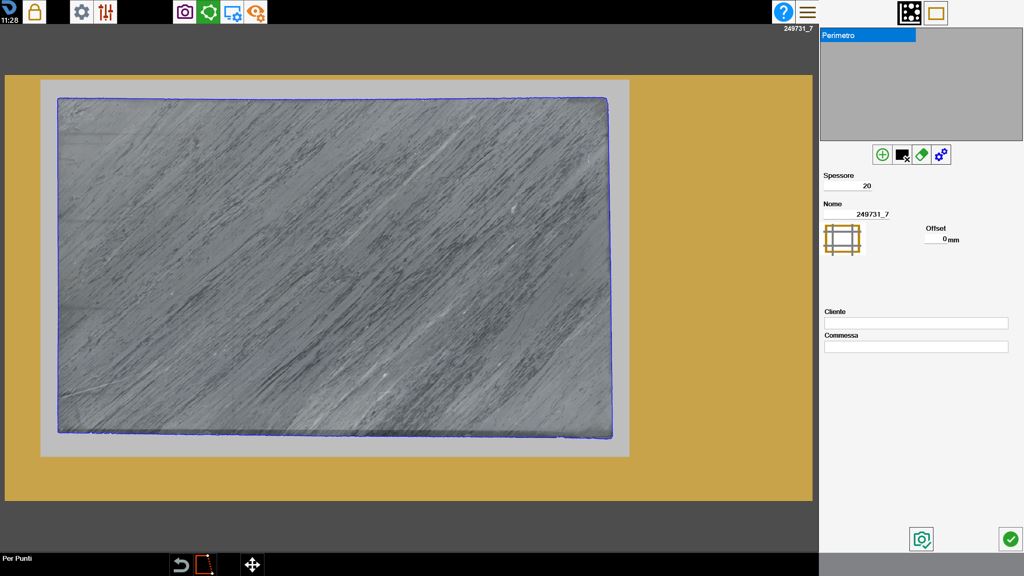
Task: Click the yellow padlock icon
Action: [x=35, y=12]
